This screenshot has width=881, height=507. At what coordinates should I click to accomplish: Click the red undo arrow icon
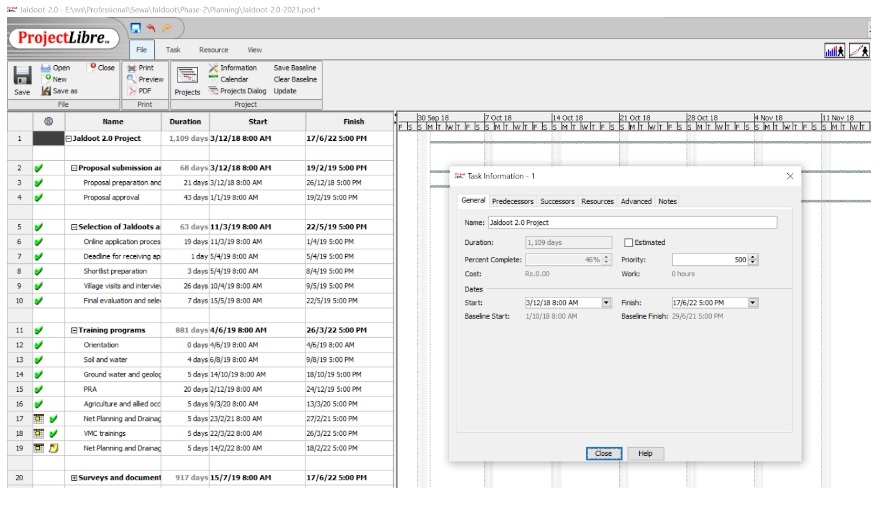[151, 28]
